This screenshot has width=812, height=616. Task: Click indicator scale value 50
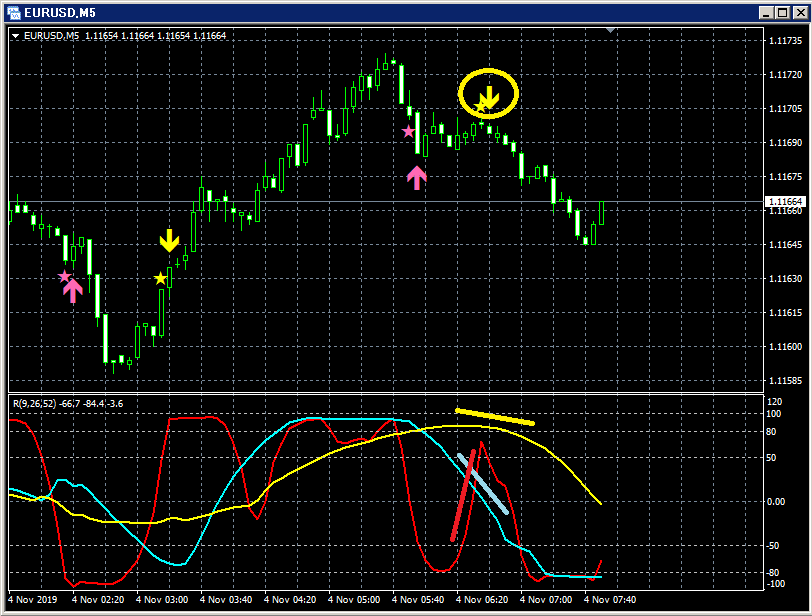click(x=772, y=458)
